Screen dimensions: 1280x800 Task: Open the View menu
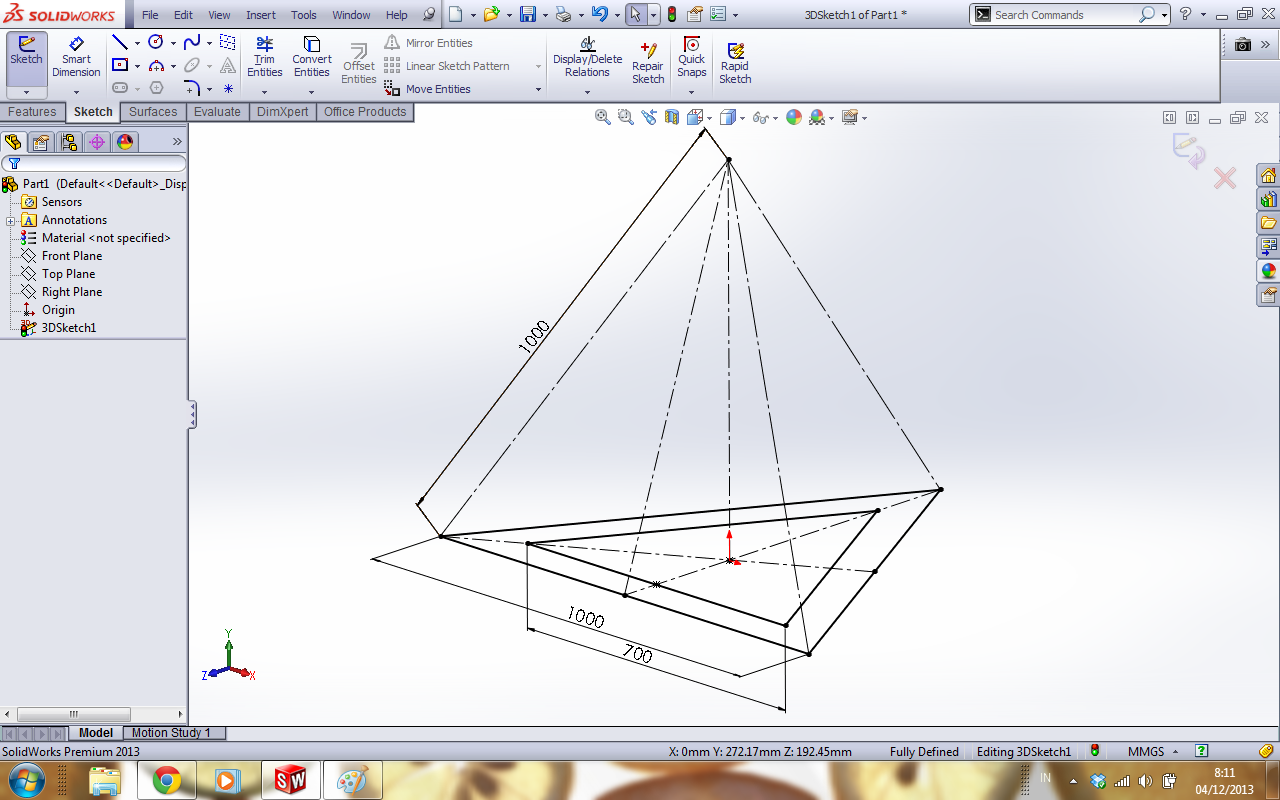tap(219, 15)
